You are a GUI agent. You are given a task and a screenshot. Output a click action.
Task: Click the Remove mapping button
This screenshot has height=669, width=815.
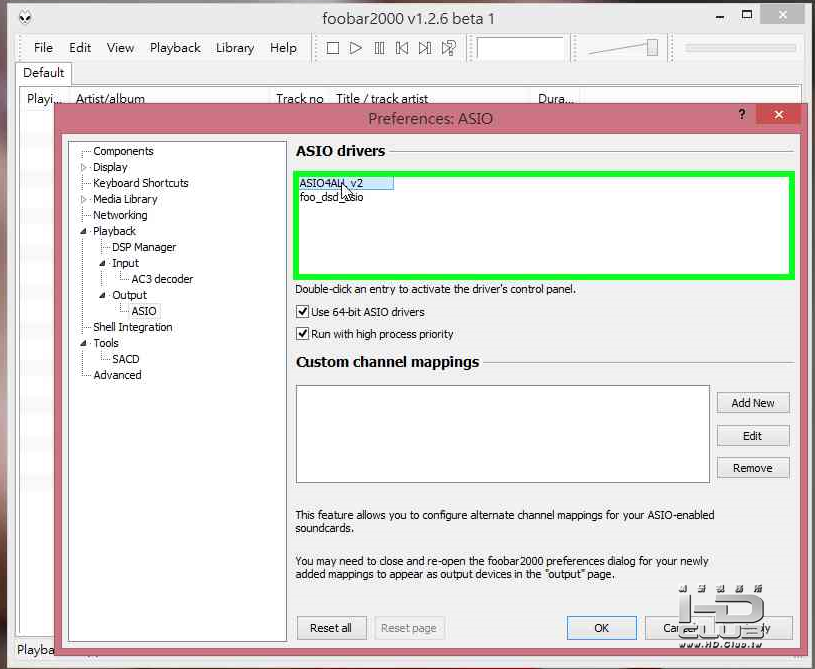click(x=753, y=468)
